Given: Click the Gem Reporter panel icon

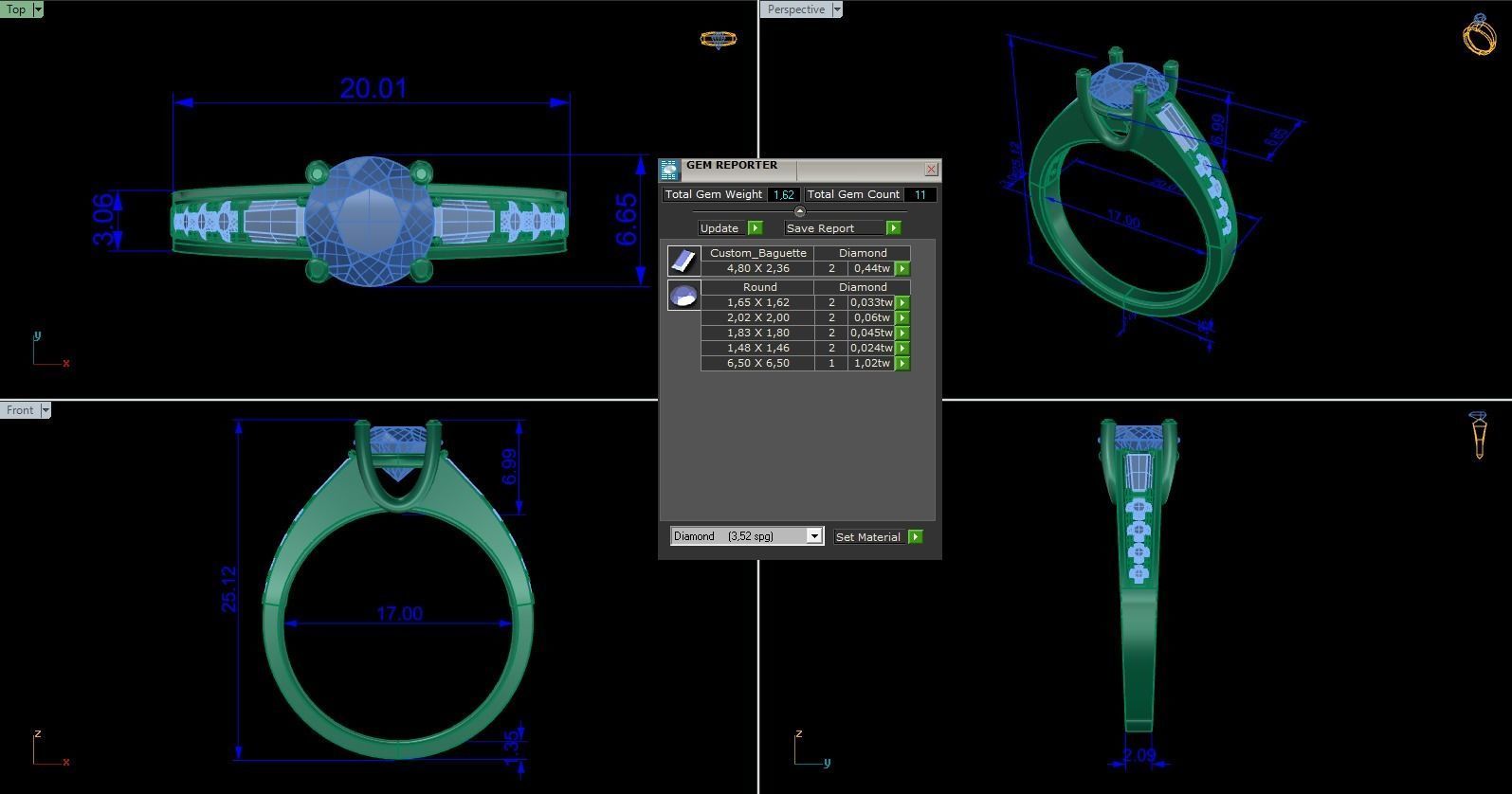Looking at the screenshot, I should pyautogui.click(x=669, y=170).
